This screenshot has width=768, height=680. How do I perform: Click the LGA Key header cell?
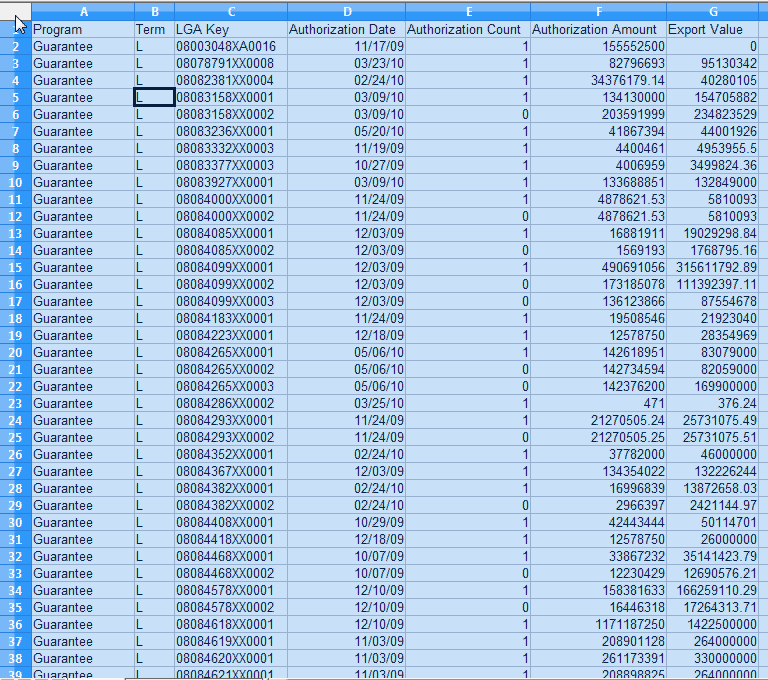231,29
